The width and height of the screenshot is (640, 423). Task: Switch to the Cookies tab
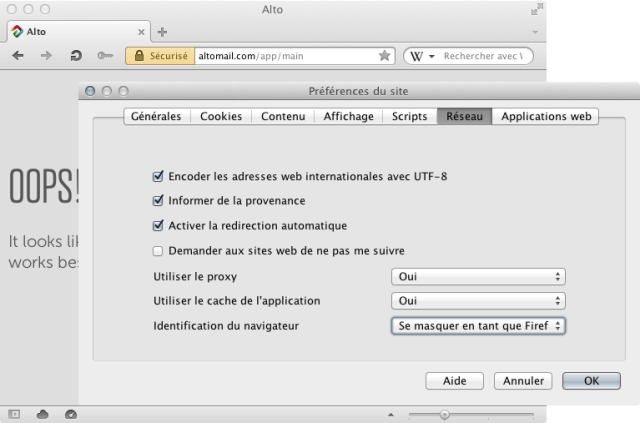(221, 116)
